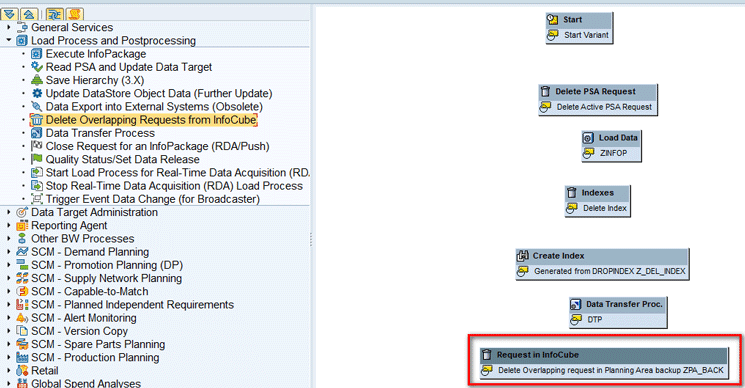The height and width of the screenshot is (388, 745).
Task: Expand the Data Target Administration folder
Action: pos(9,212)
